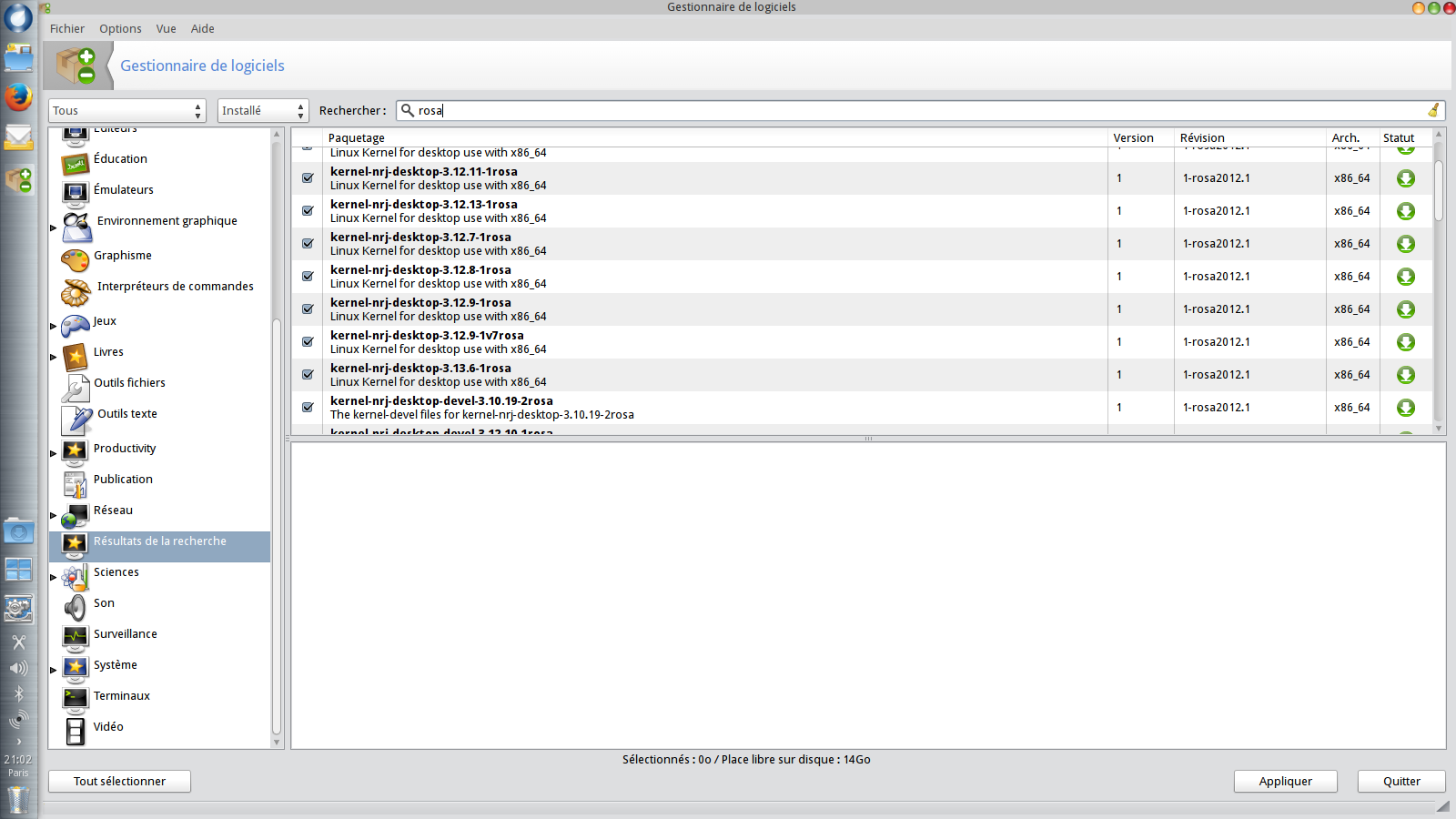1456x819 pixels.
Task: Open the Fichier menu
Action: (x=67, y=29)
